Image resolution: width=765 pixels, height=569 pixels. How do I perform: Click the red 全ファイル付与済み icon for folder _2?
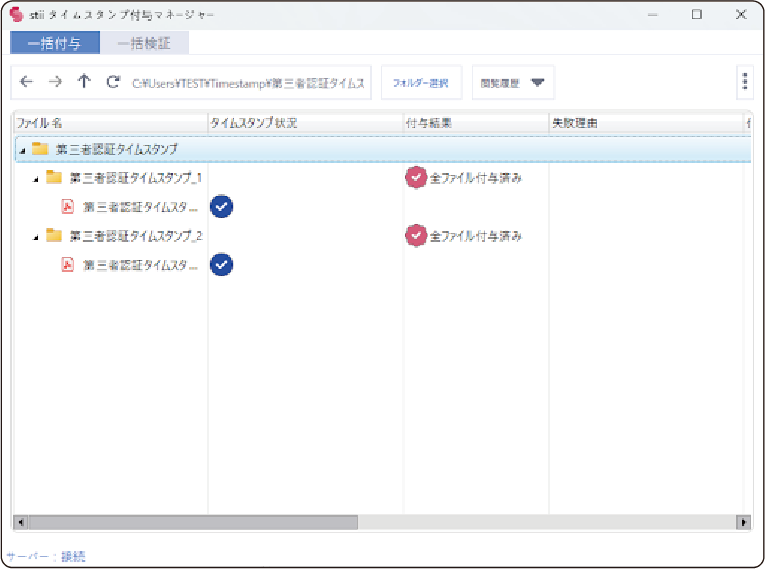pyautogui.click(x=416, y=236)
